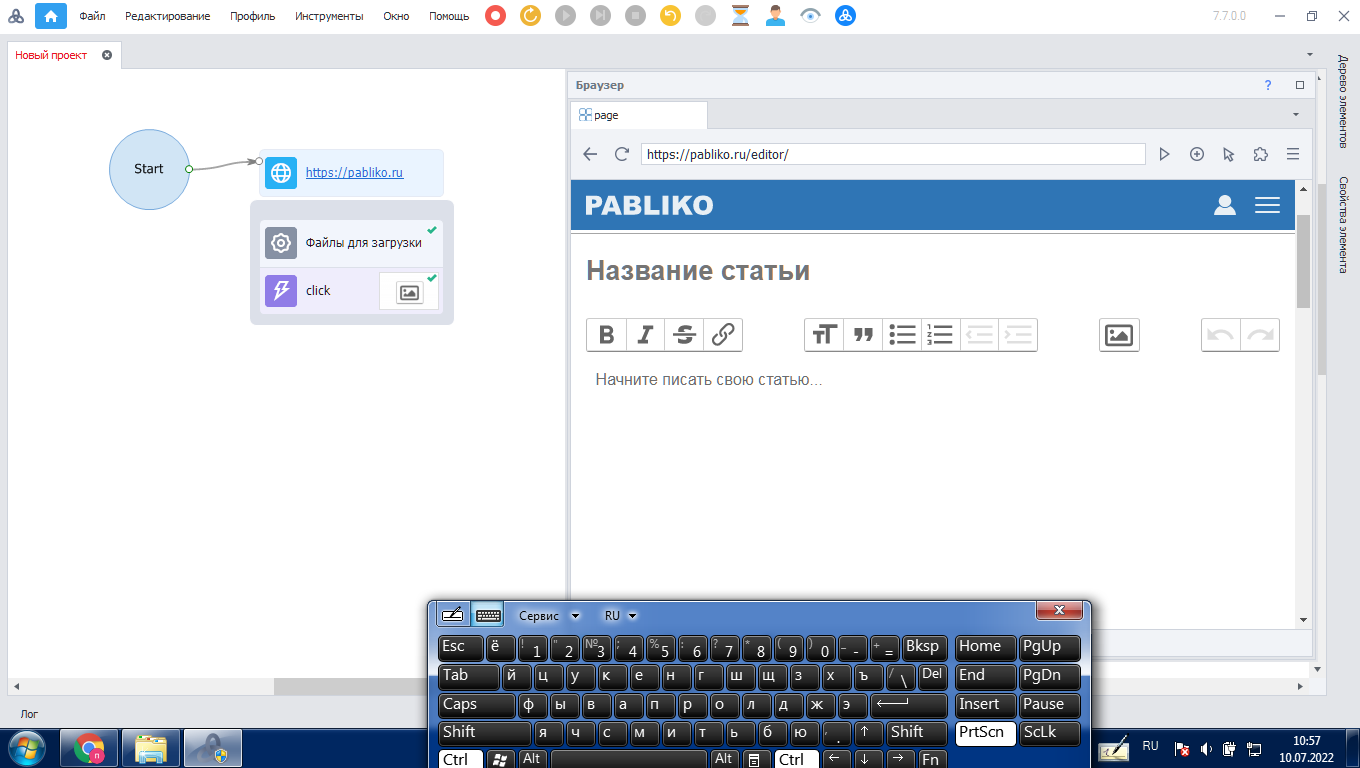Click the red Record button in toolbar
Viewport: 1360px width, 768px height.
(x=495, y=16)
